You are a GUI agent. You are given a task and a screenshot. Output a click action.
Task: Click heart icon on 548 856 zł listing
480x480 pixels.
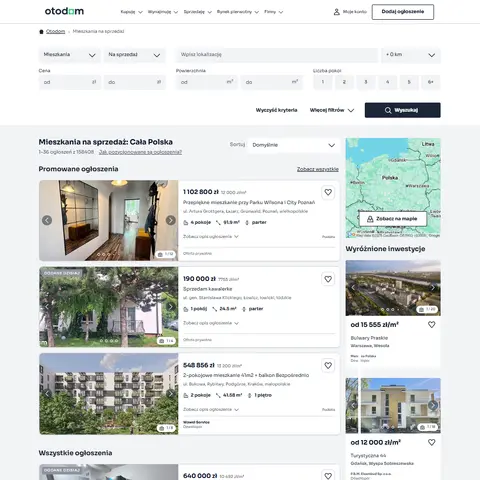tap(328, 366)
